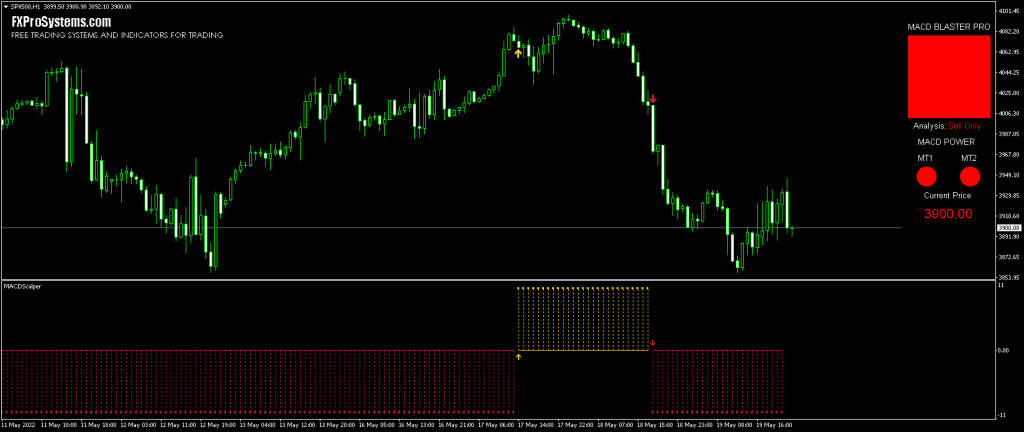Click the yellow buy arrow on price chart
Image resolution: width=1024 pixels, height=432 pixels.
coord(517,53)
